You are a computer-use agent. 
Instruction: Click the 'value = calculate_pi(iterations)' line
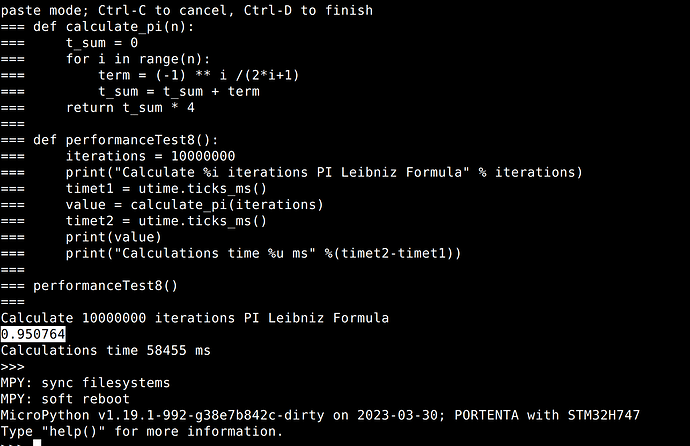(195, 205)
